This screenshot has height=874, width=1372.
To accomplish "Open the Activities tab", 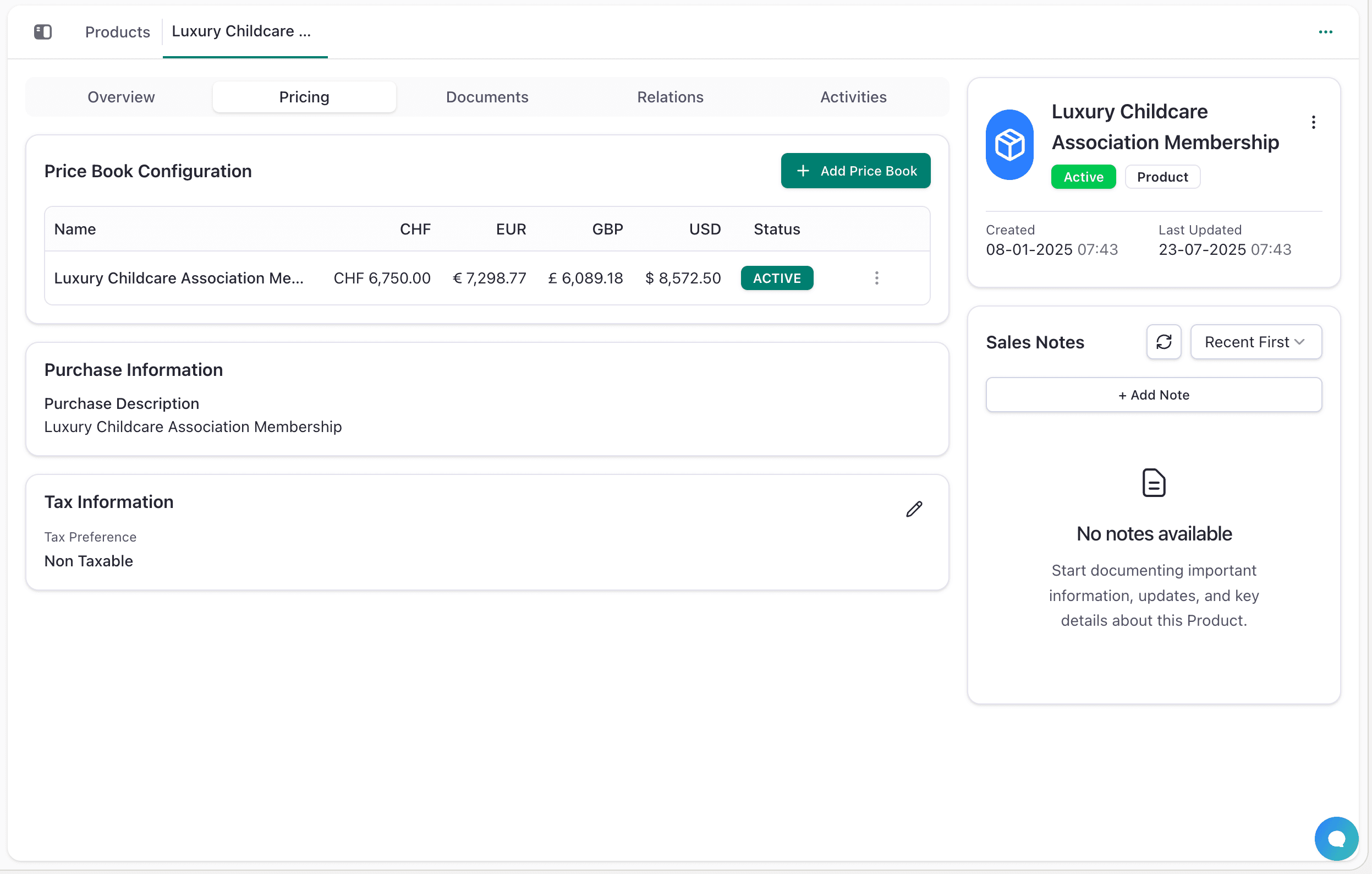I will (853, 97).
